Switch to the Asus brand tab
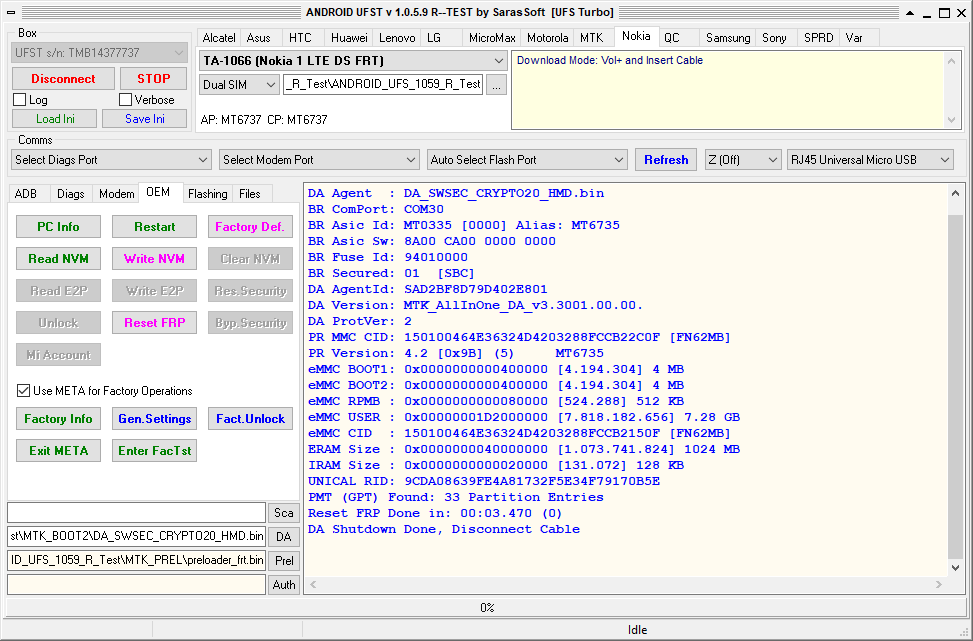The width and height of the screenshot is (973, 641). 259,38
